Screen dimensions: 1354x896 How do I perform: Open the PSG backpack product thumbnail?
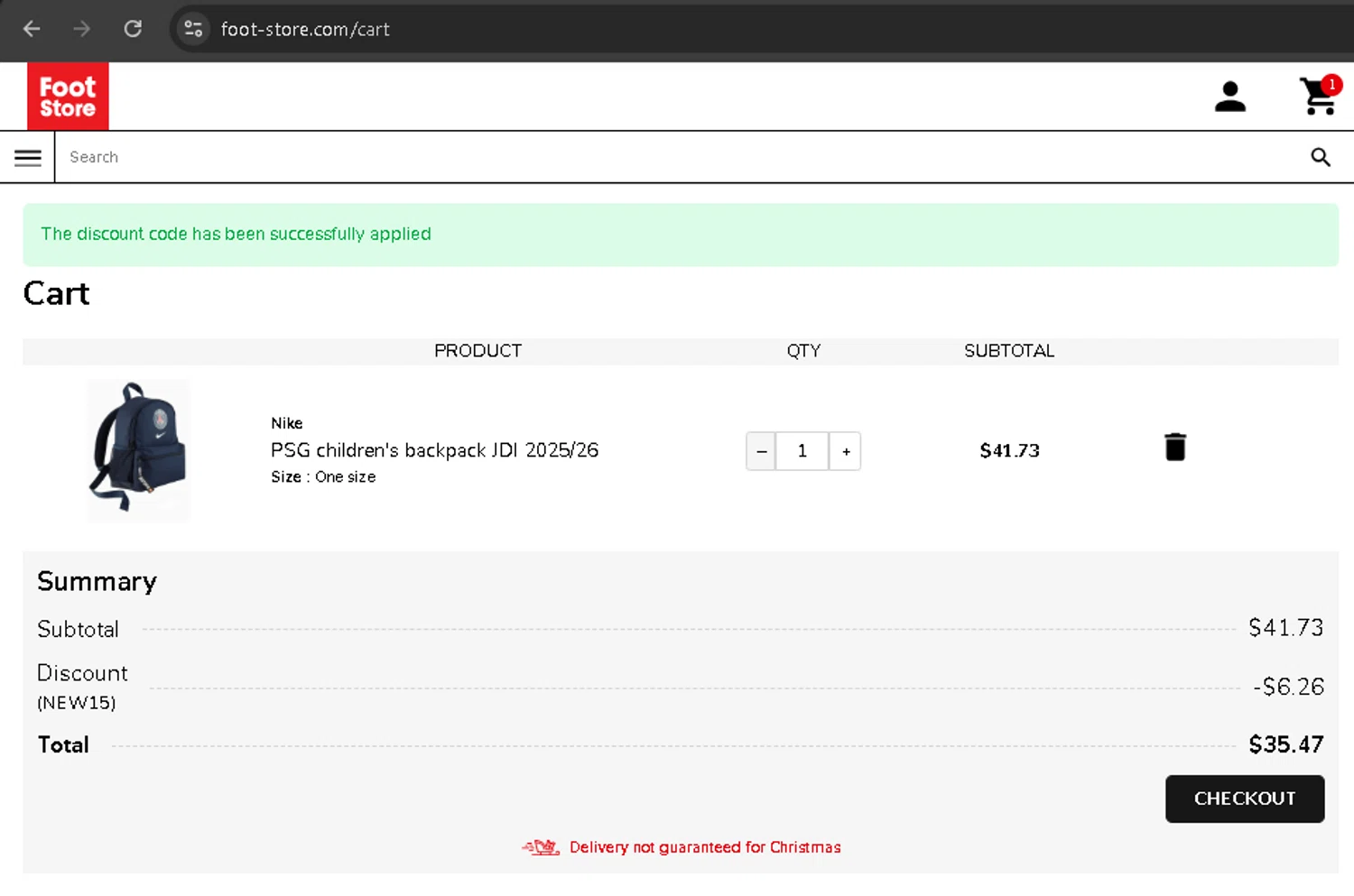tap(138, 450)
